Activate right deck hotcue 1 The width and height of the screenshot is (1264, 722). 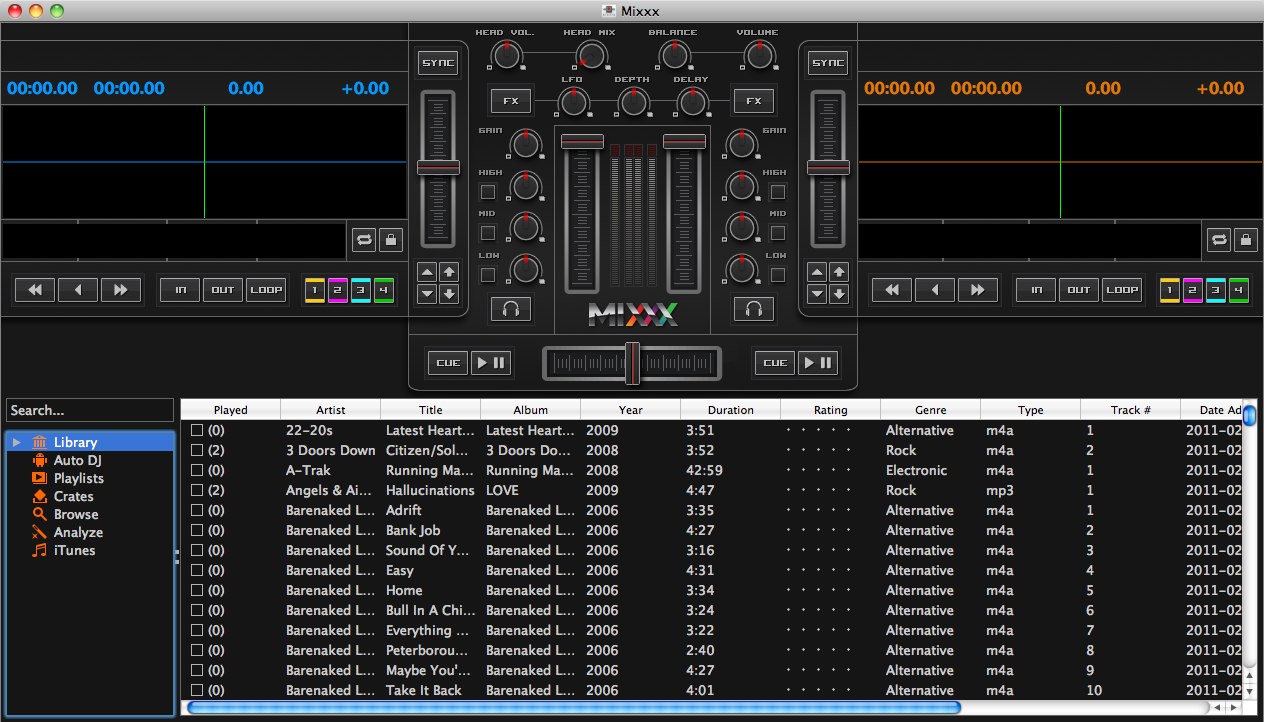[1170, 290]
